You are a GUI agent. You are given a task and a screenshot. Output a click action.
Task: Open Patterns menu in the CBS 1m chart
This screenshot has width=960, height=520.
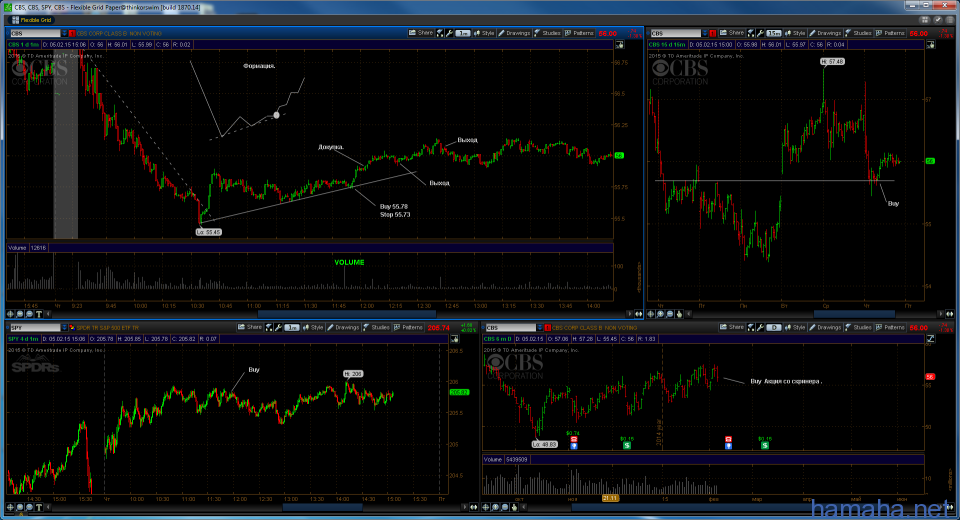pos(579,33)
